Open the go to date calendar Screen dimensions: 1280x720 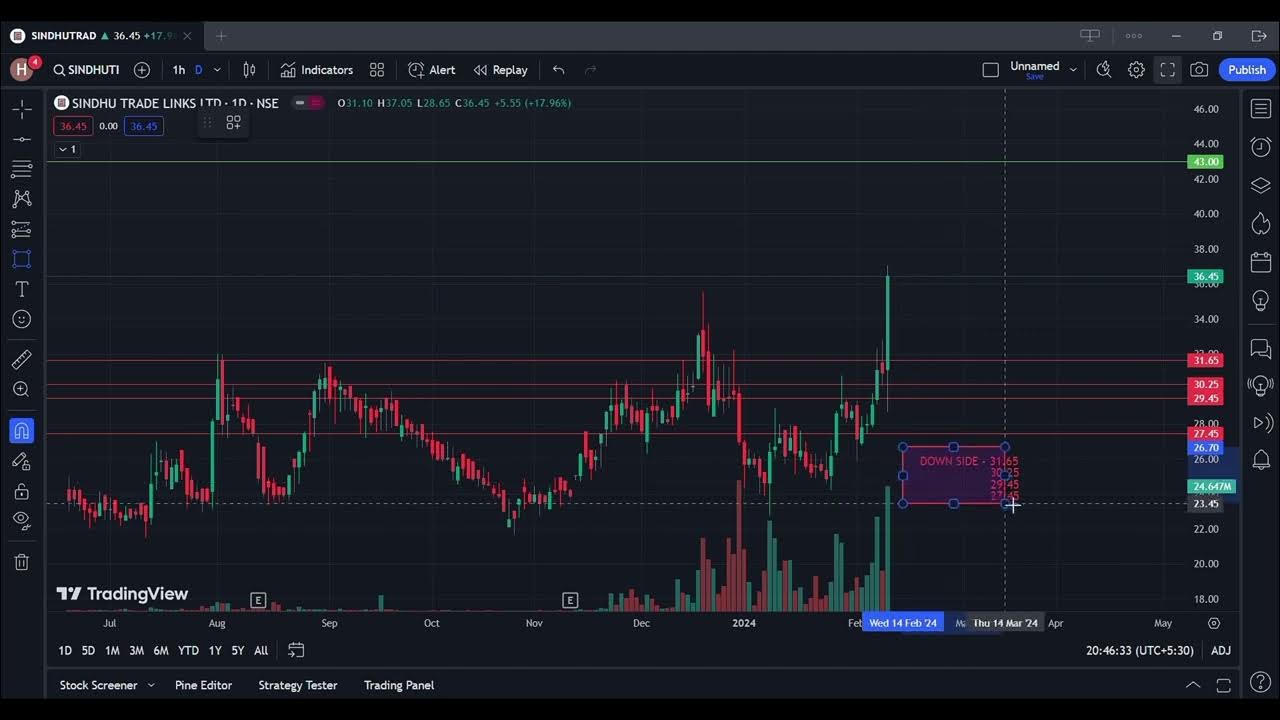pos(296,650)
